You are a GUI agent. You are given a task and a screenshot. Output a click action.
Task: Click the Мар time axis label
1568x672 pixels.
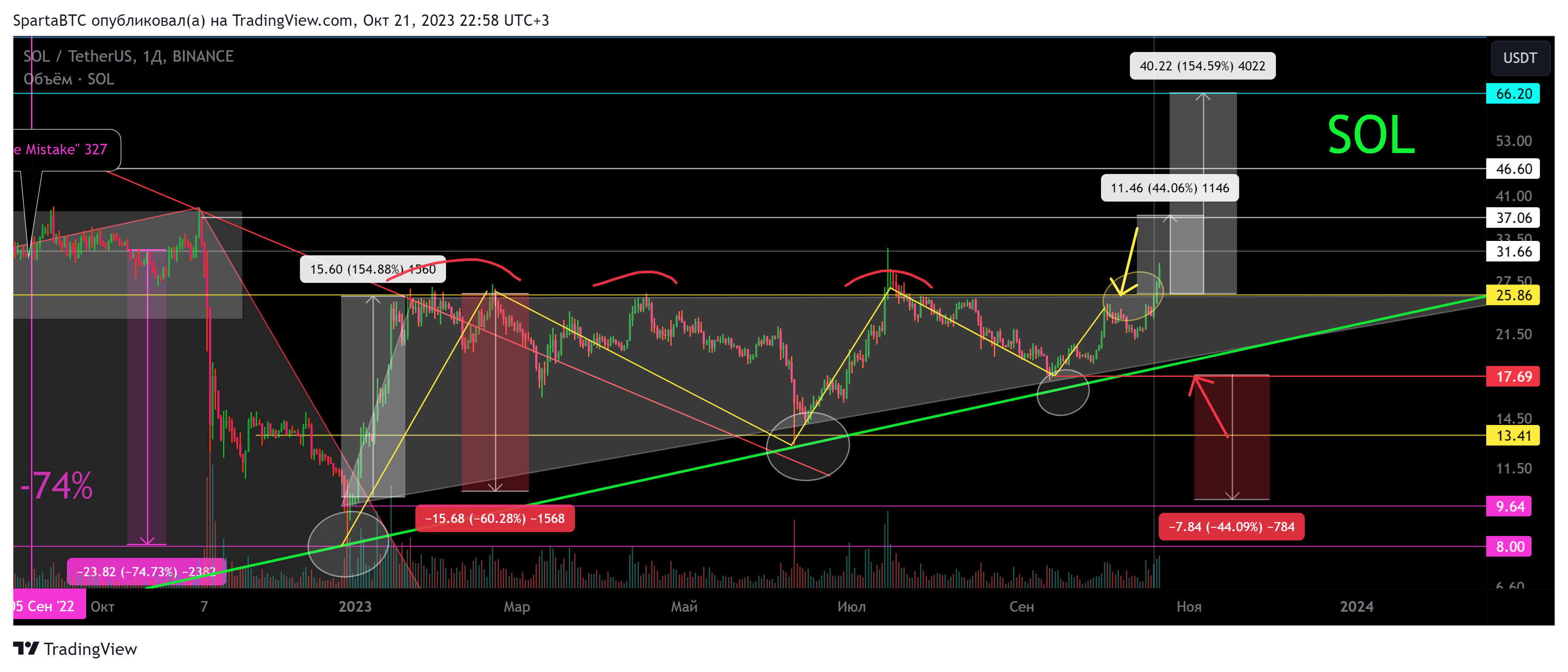(517, 607)
